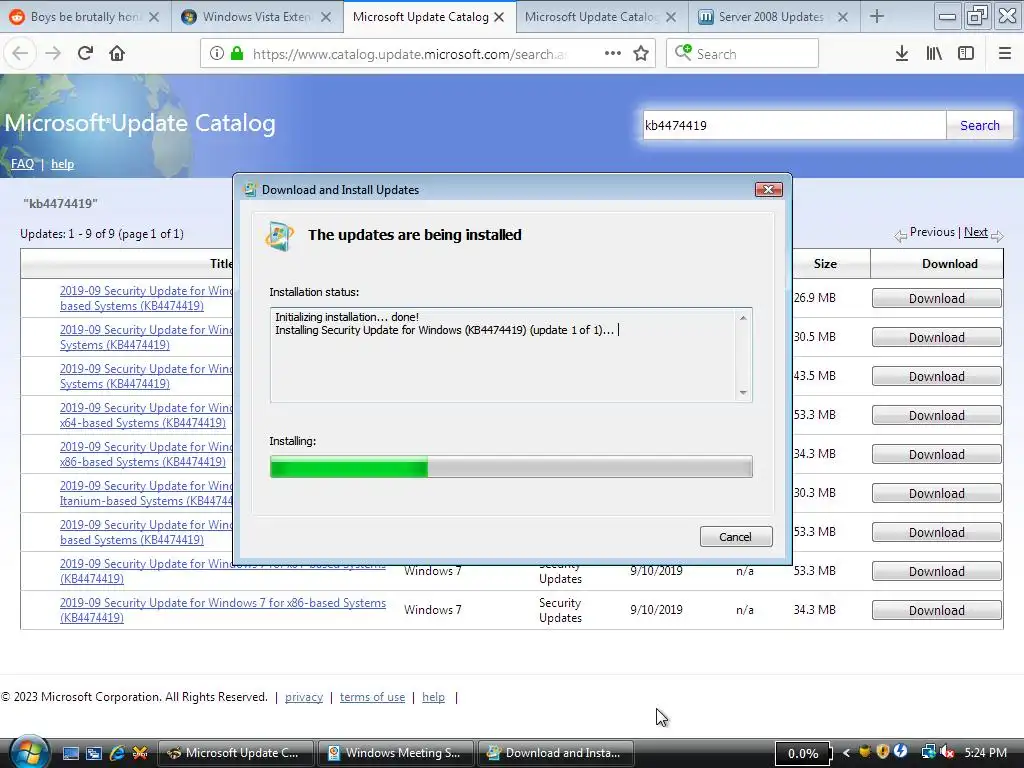This screenshot has height=768, width=1024.
Task: Open the Firefox downloads panel
Action: [x=902, y=54]
